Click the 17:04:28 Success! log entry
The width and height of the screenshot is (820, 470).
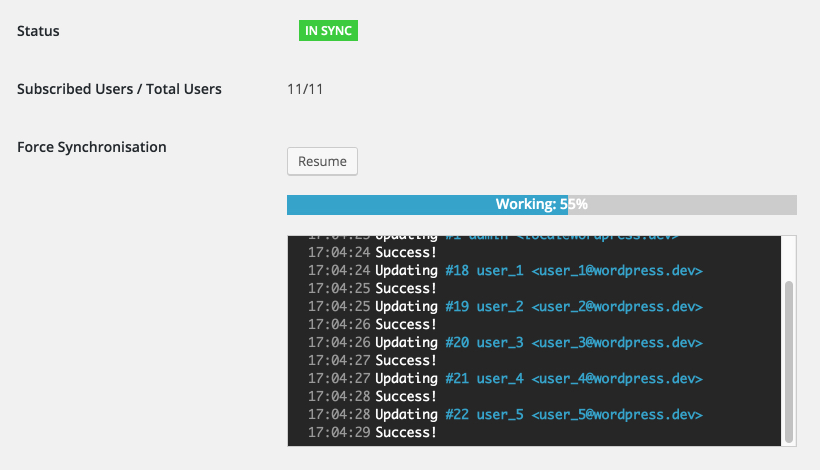(372, 397)
